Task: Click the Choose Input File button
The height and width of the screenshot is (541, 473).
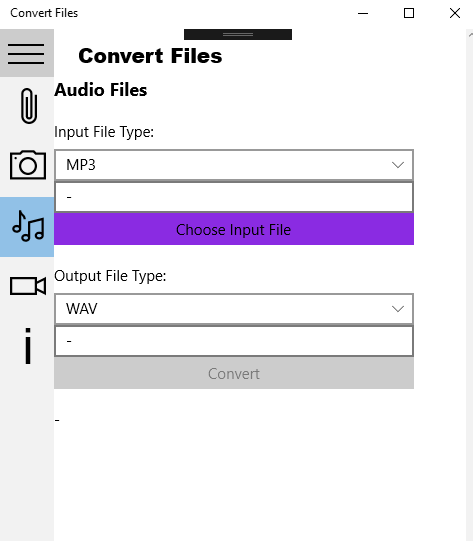Action: pyautogui.click(x=234, y=229)
